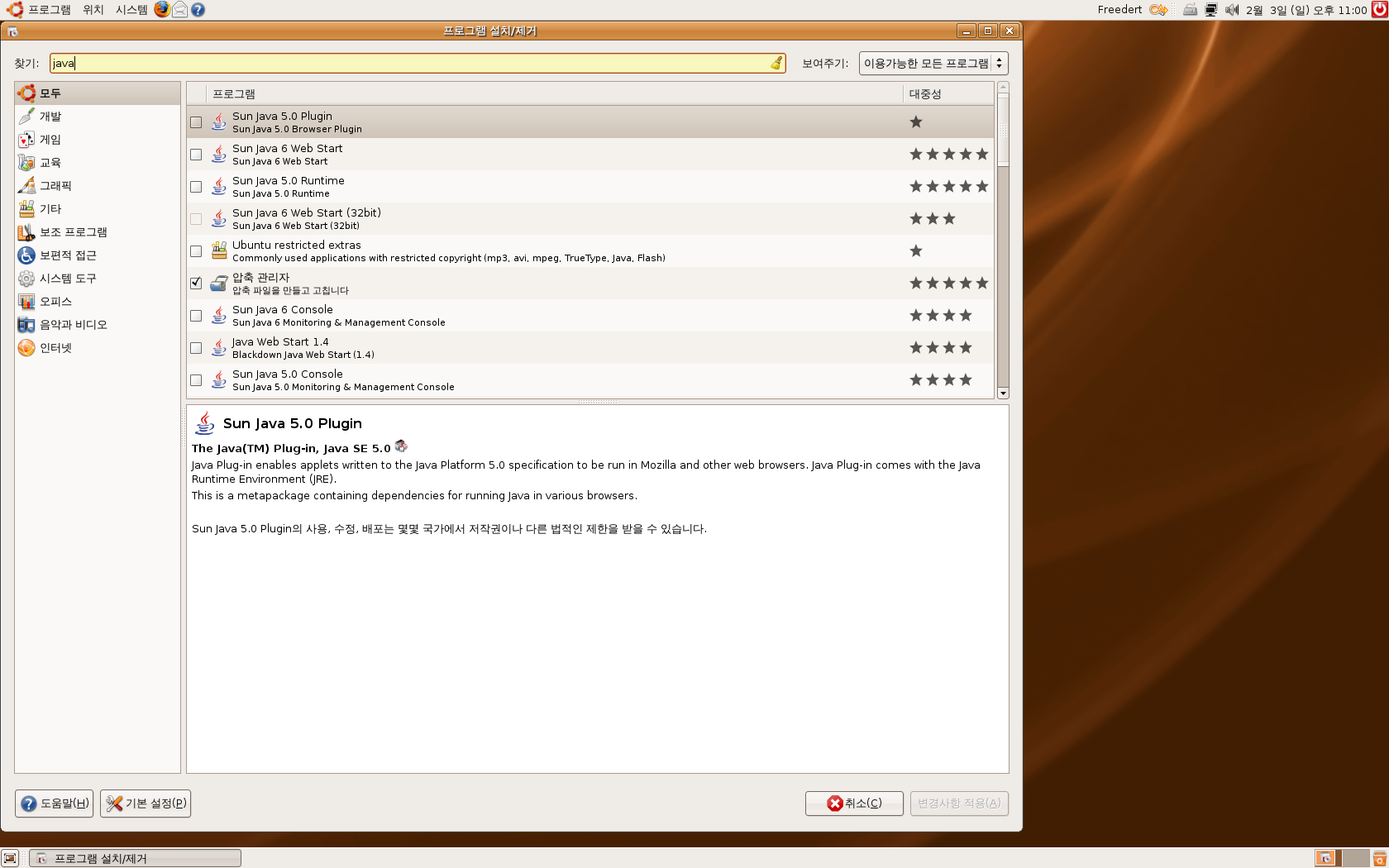This screenshot has width=1389, height=868.
Task: Select the Ubuntu restricted extras row
Action: pos(590,251)
